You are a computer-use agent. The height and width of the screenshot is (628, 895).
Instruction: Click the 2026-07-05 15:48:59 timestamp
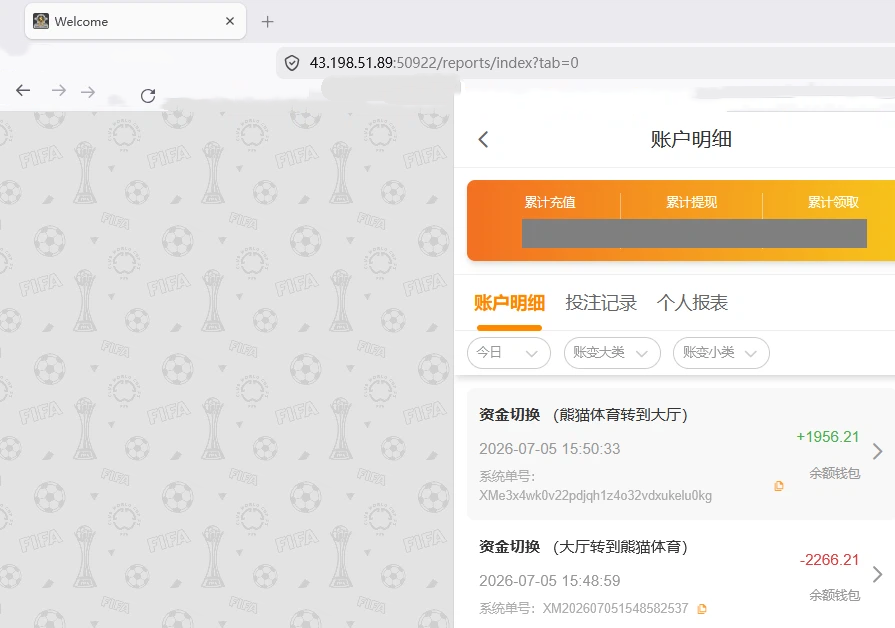click(550, 581)
